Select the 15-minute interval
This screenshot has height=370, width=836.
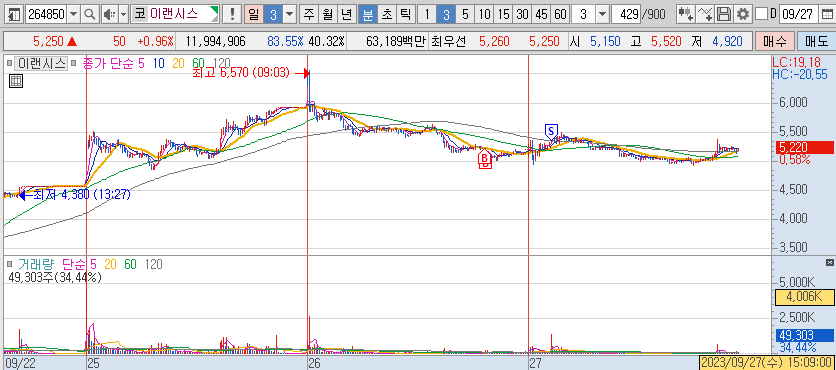503,14
